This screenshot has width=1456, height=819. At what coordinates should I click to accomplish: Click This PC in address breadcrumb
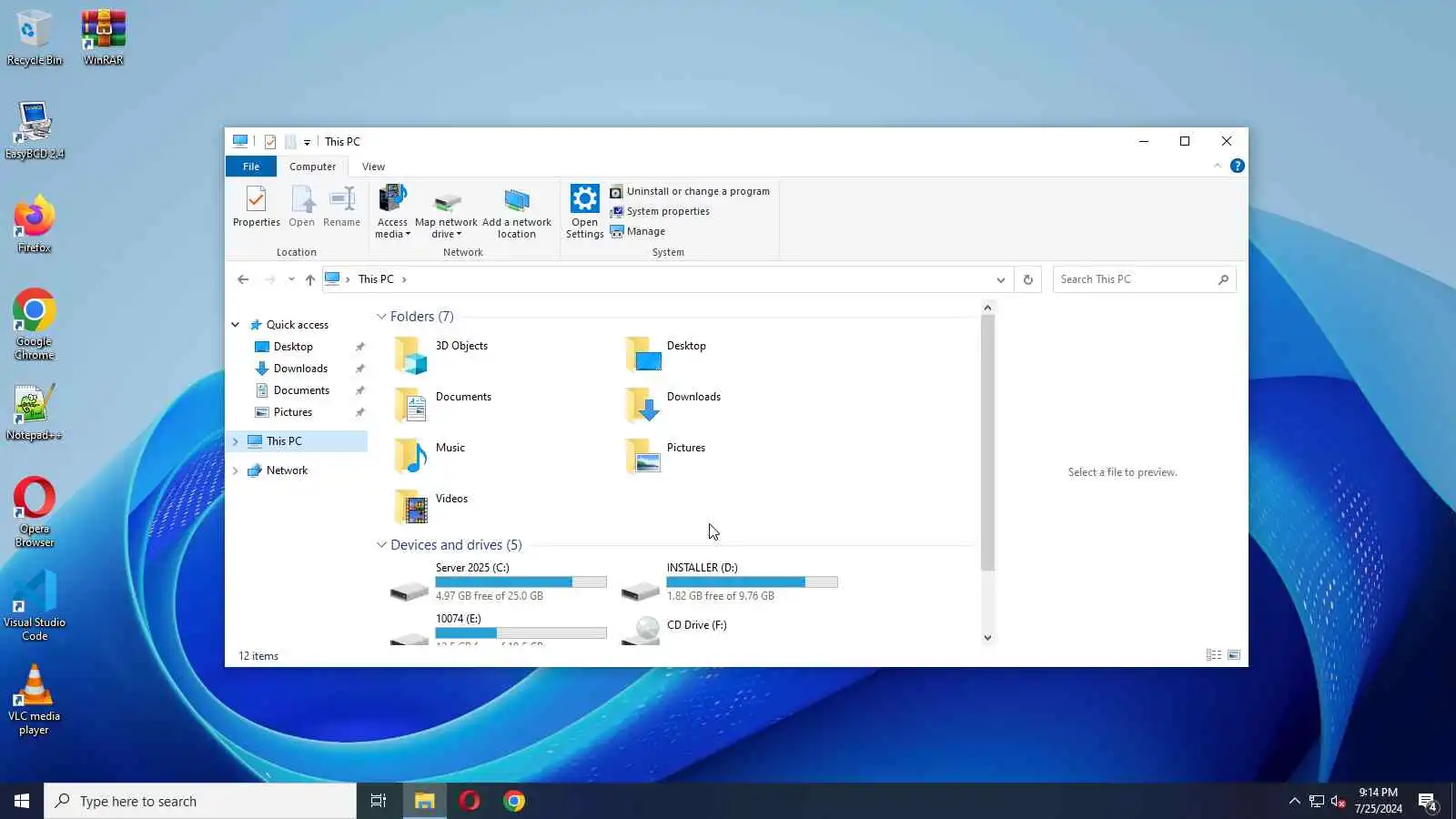[376, 279]
